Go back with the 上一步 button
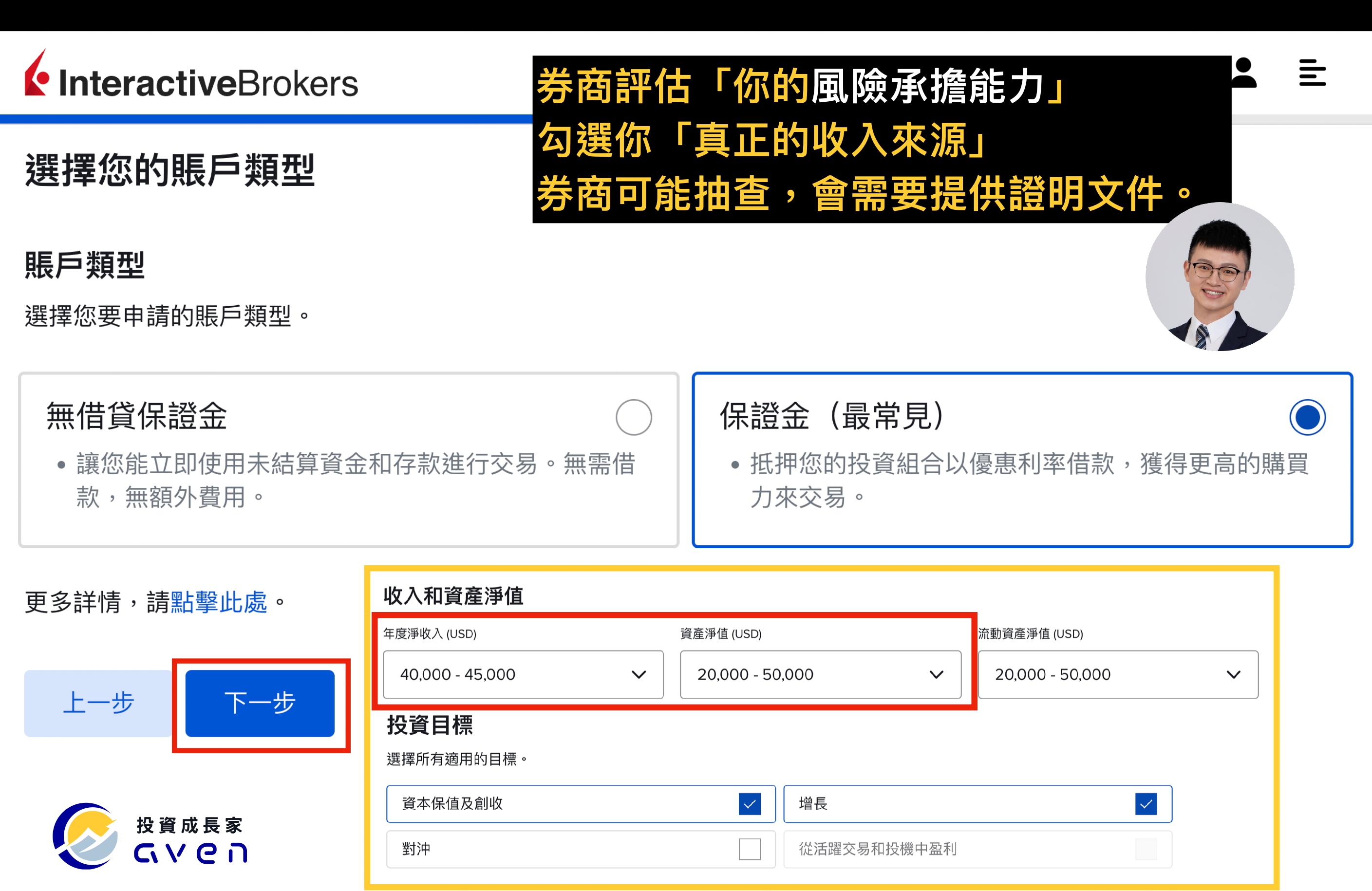This screenshot has height=891, width=1372. coord(98,703)
